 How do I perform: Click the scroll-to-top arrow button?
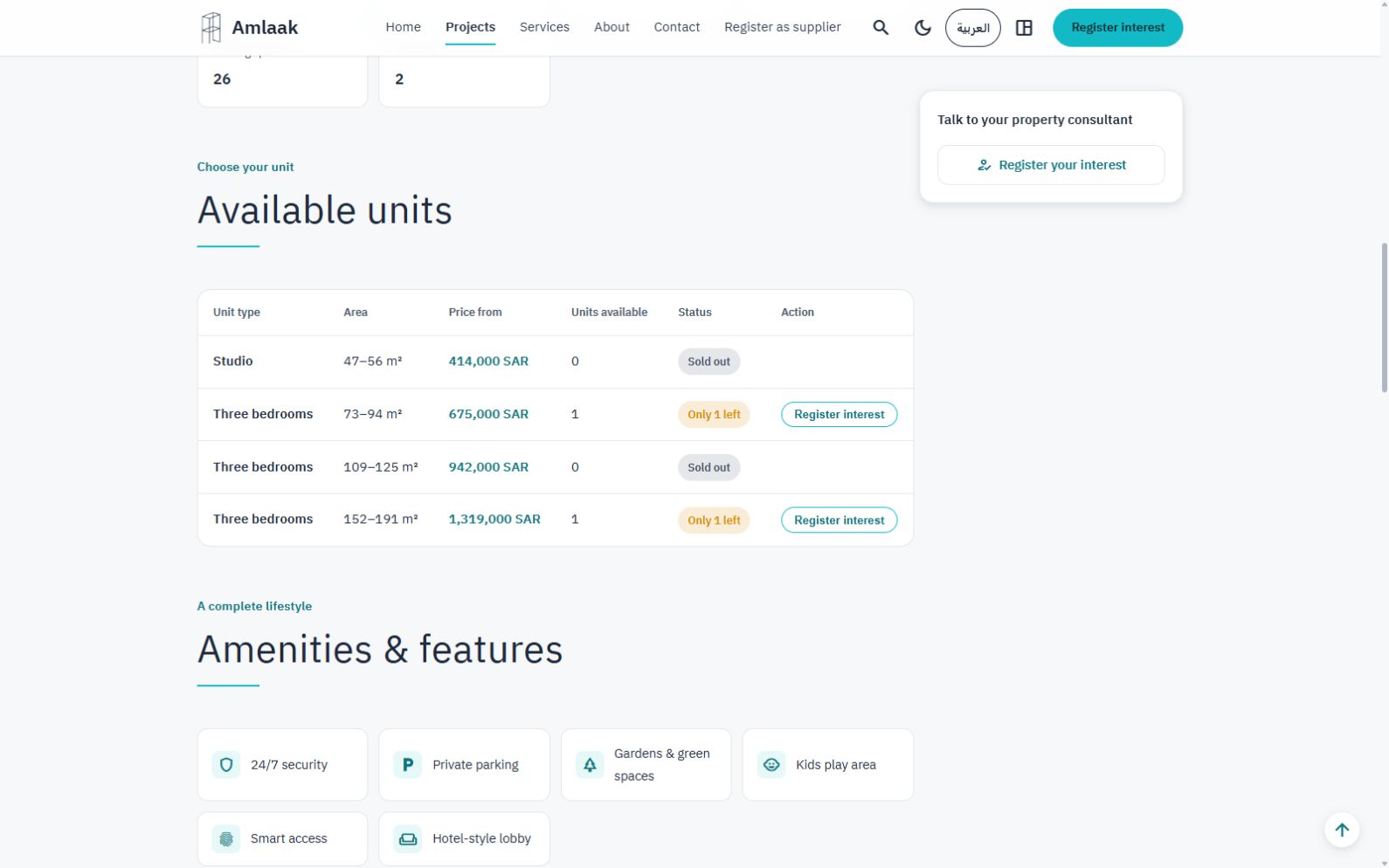(x=1342, y=830)
